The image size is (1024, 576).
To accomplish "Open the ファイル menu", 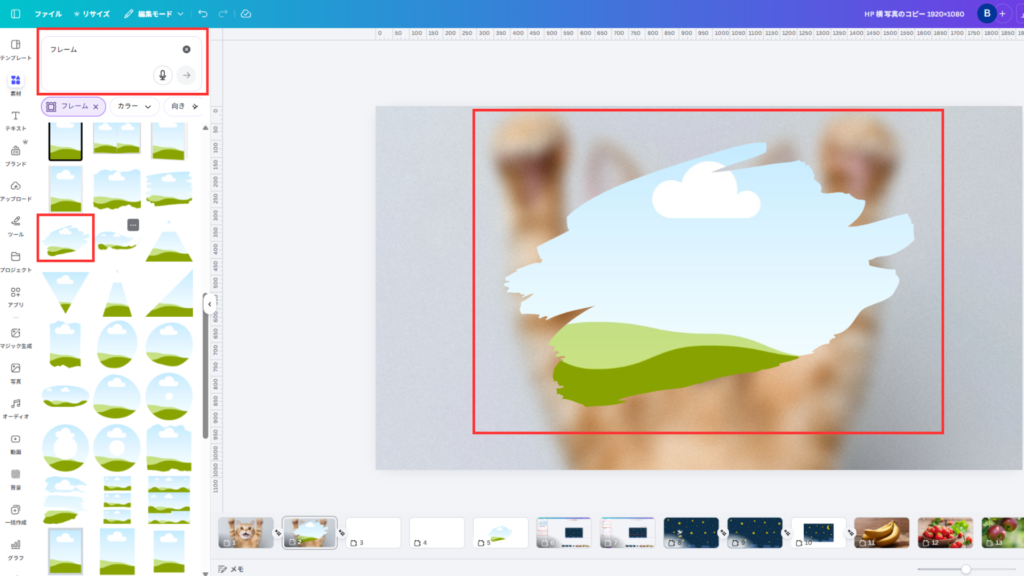I will (x=47, y=14).
